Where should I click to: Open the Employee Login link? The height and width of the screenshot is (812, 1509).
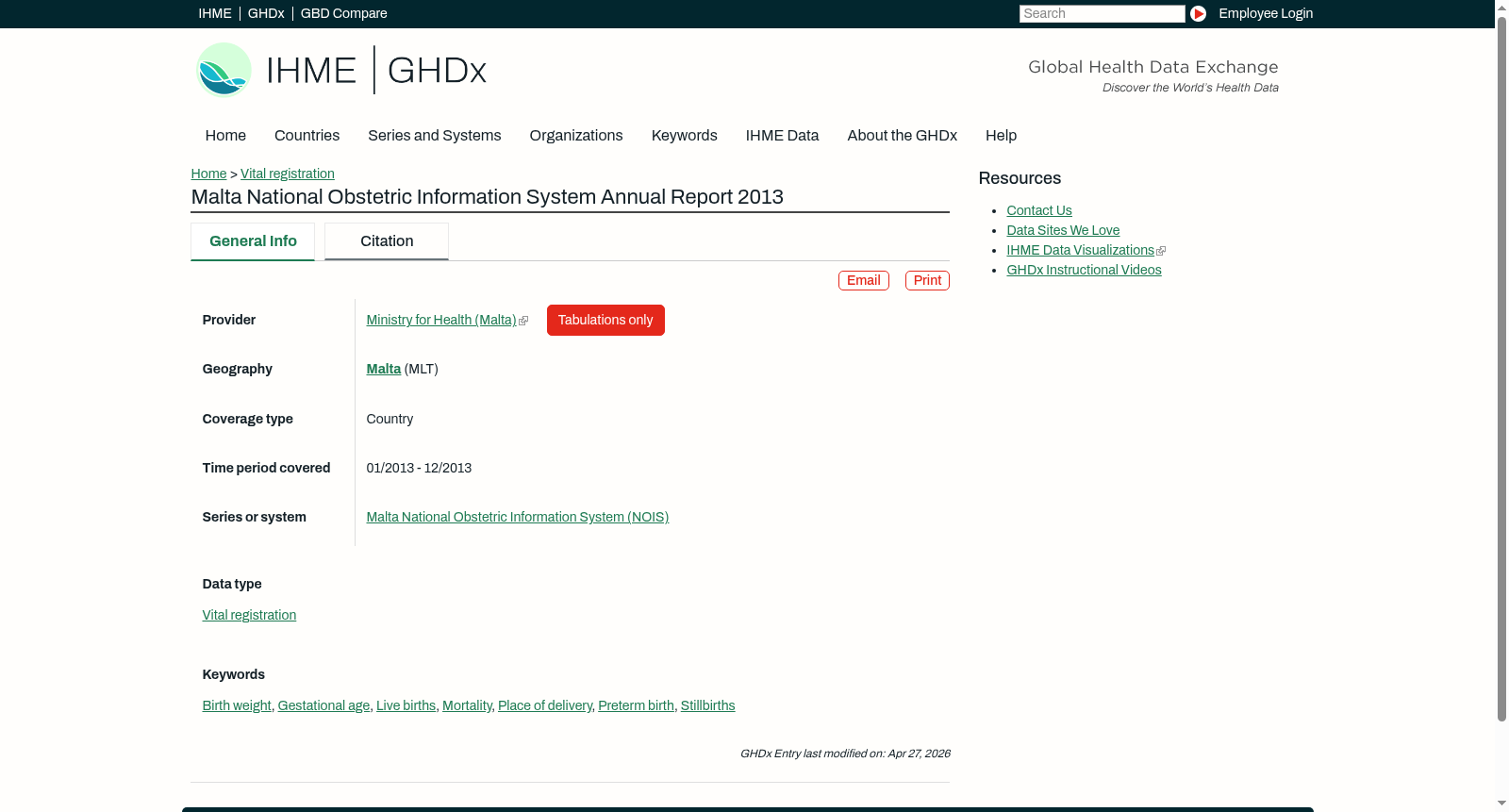tap(1266, 13)
